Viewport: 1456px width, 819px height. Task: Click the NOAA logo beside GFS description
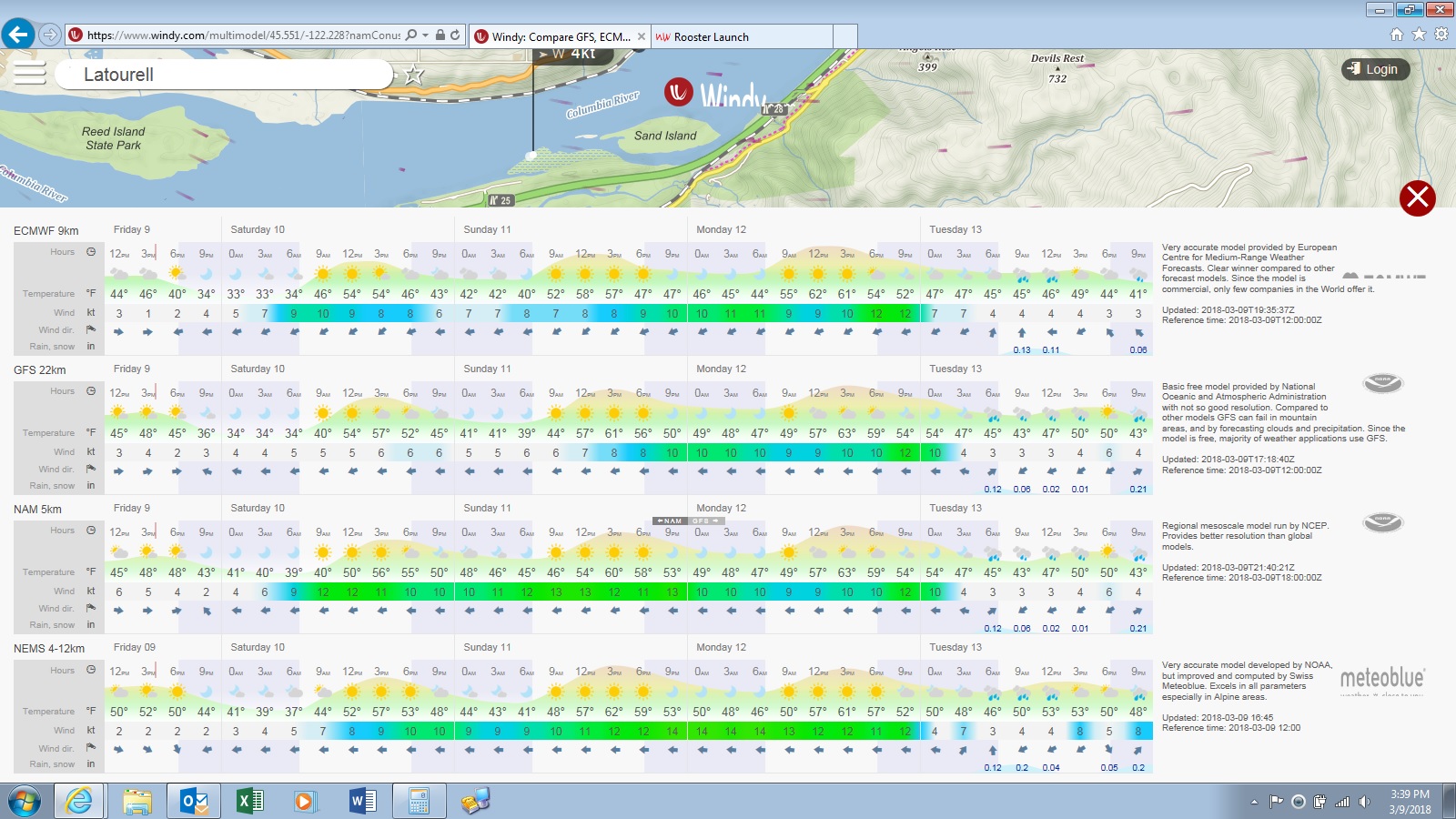tap(1382, 383)
